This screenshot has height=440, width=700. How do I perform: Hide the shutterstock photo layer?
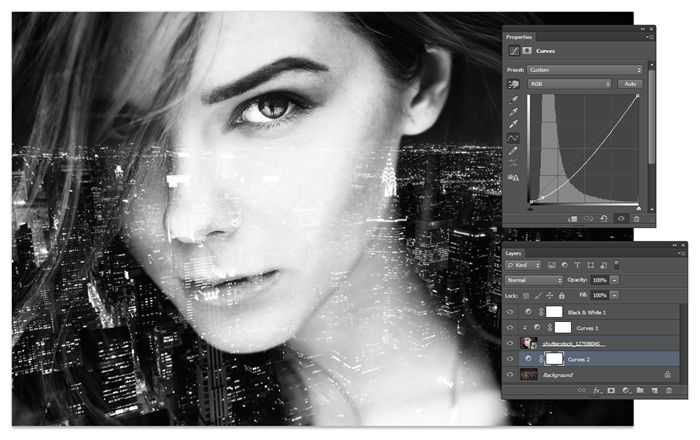point(510,343)
